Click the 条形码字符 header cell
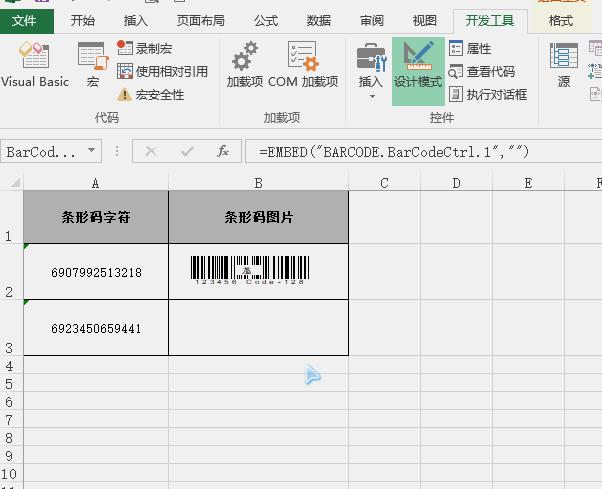The height and width of the screenshot is (489, 602). click(96, 217)
